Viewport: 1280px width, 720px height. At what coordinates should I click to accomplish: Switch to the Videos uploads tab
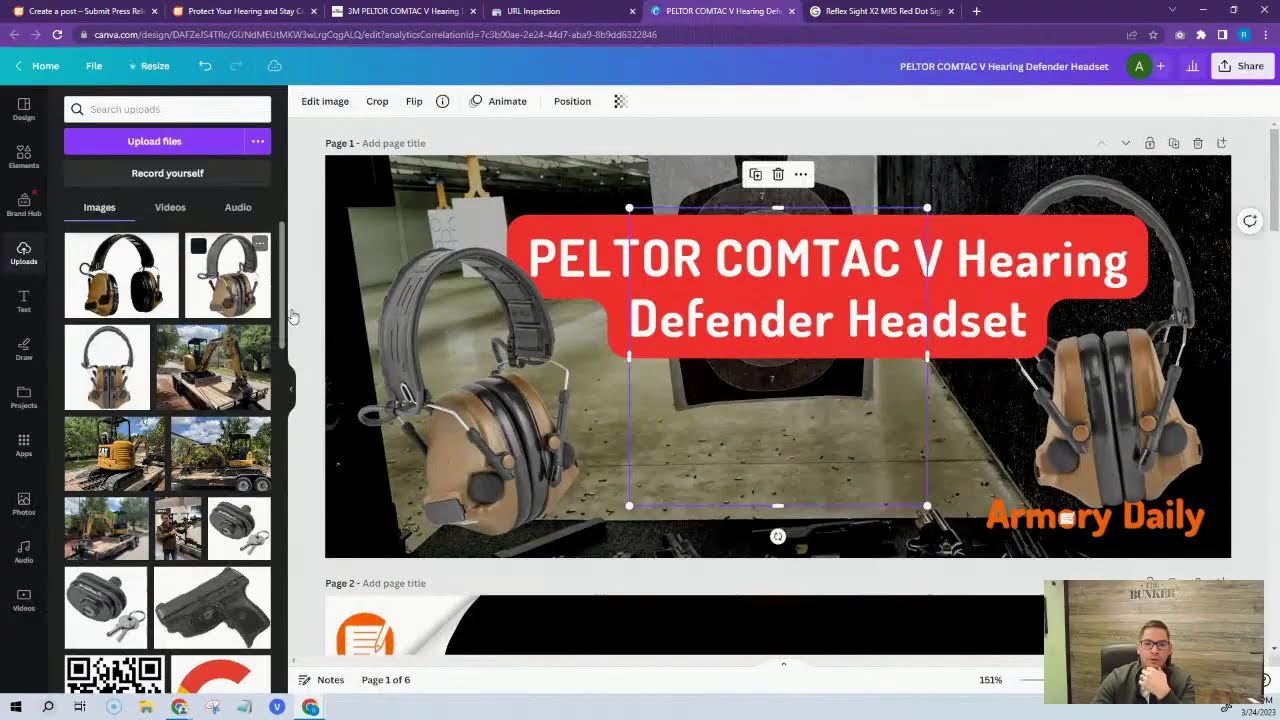170,207
